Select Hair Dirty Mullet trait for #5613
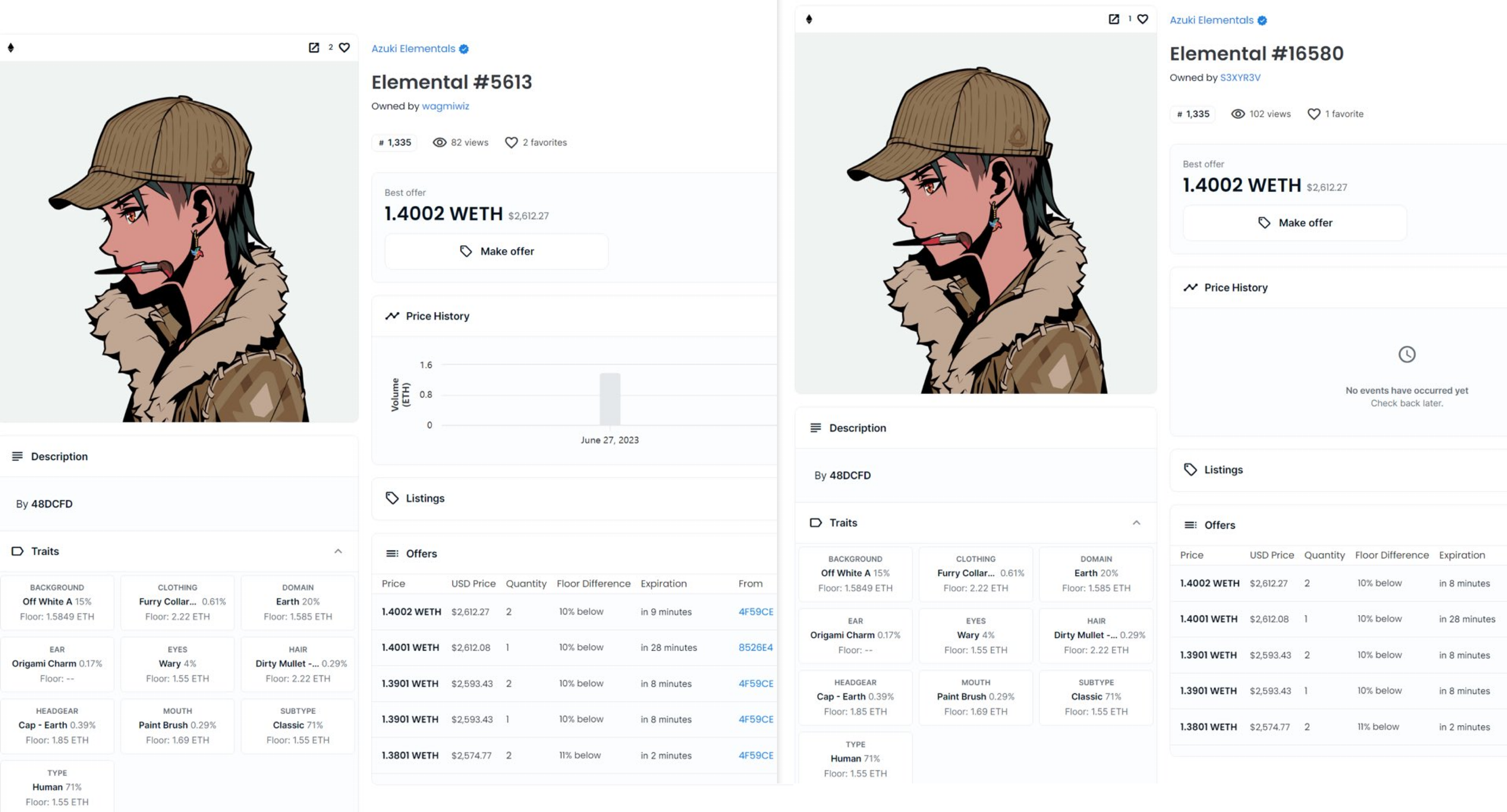Screen dimensions: 1507x812 click(298, 665)
